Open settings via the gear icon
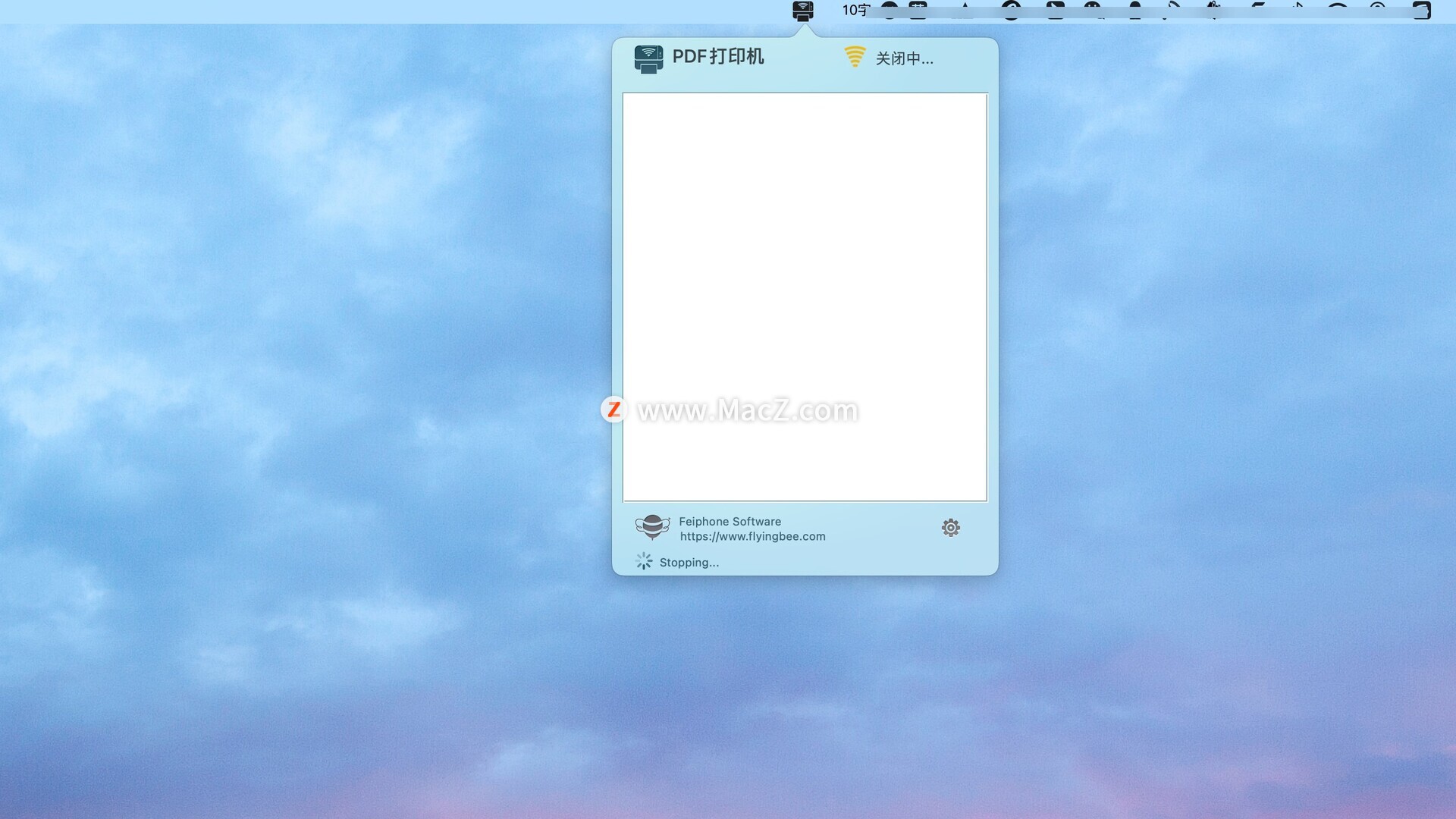This screenshot has width=1456, height=819. click(x=950, y=528)
